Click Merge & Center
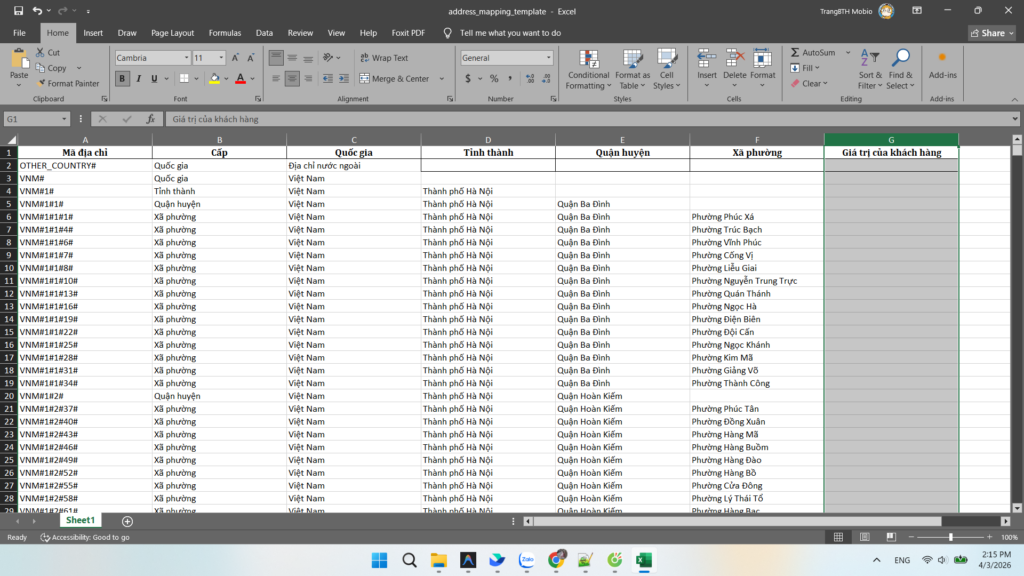The height and width of the screenshot is (576, 1024). point(394,79)
